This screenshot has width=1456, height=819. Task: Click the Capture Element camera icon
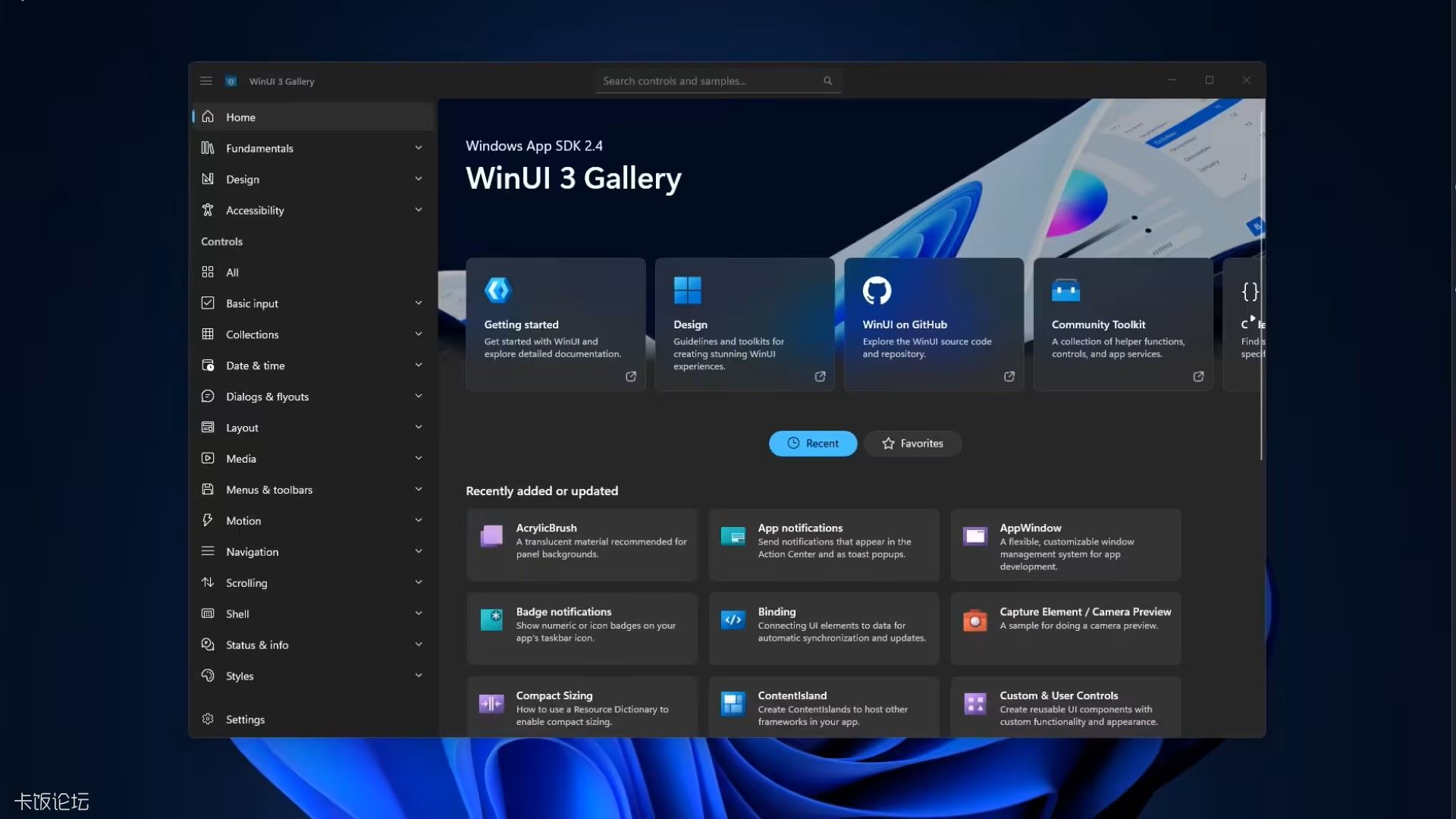pyautogui.click(x=975, y=620)
